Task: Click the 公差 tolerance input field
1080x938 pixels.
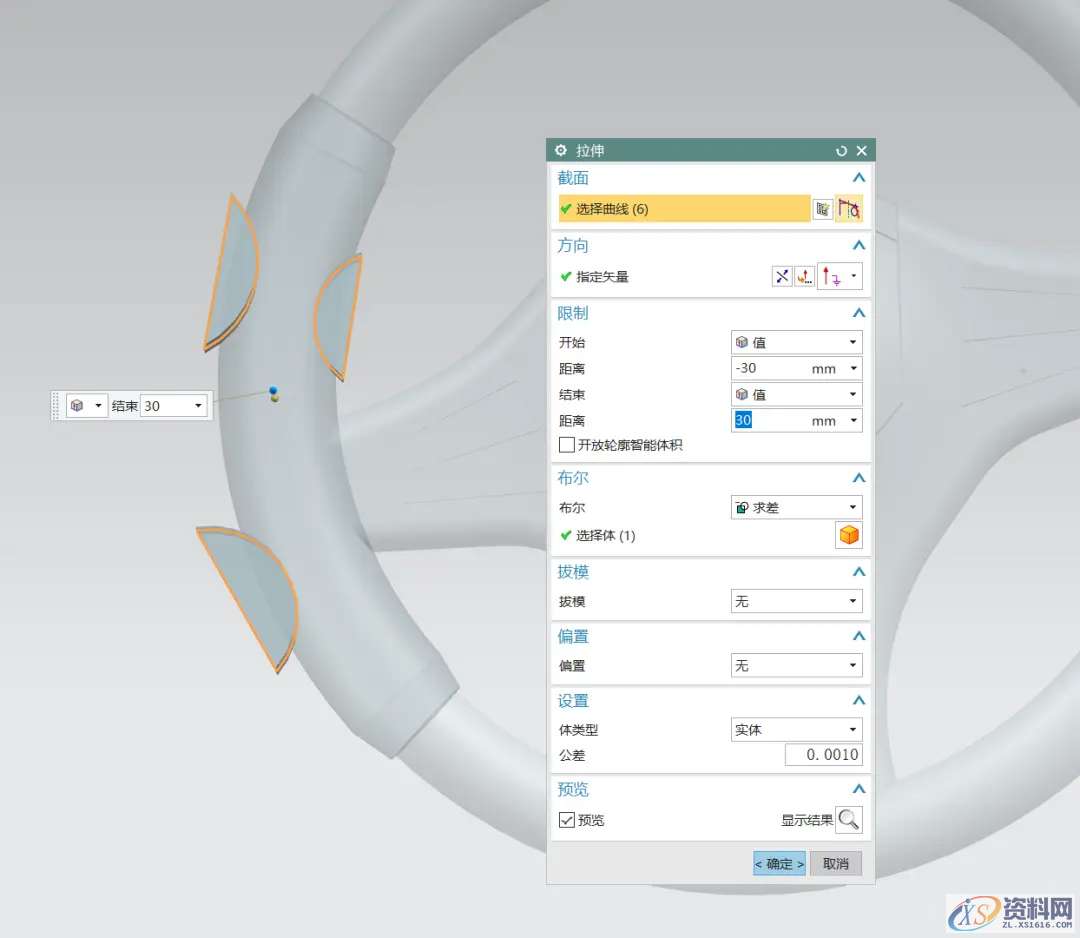Action: point(822,755)
